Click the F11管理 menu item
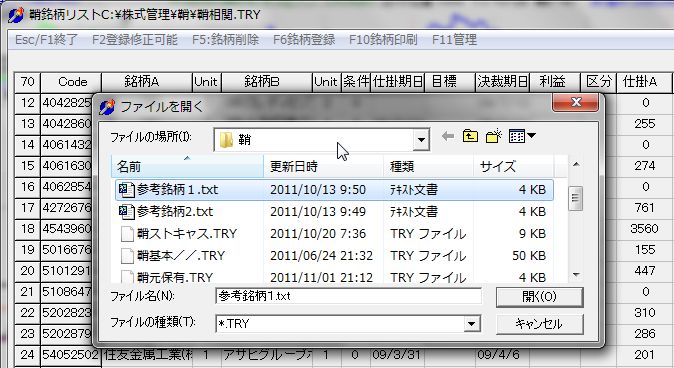Image resolution: width=674 pixels, height=368 pixels. 454,40
